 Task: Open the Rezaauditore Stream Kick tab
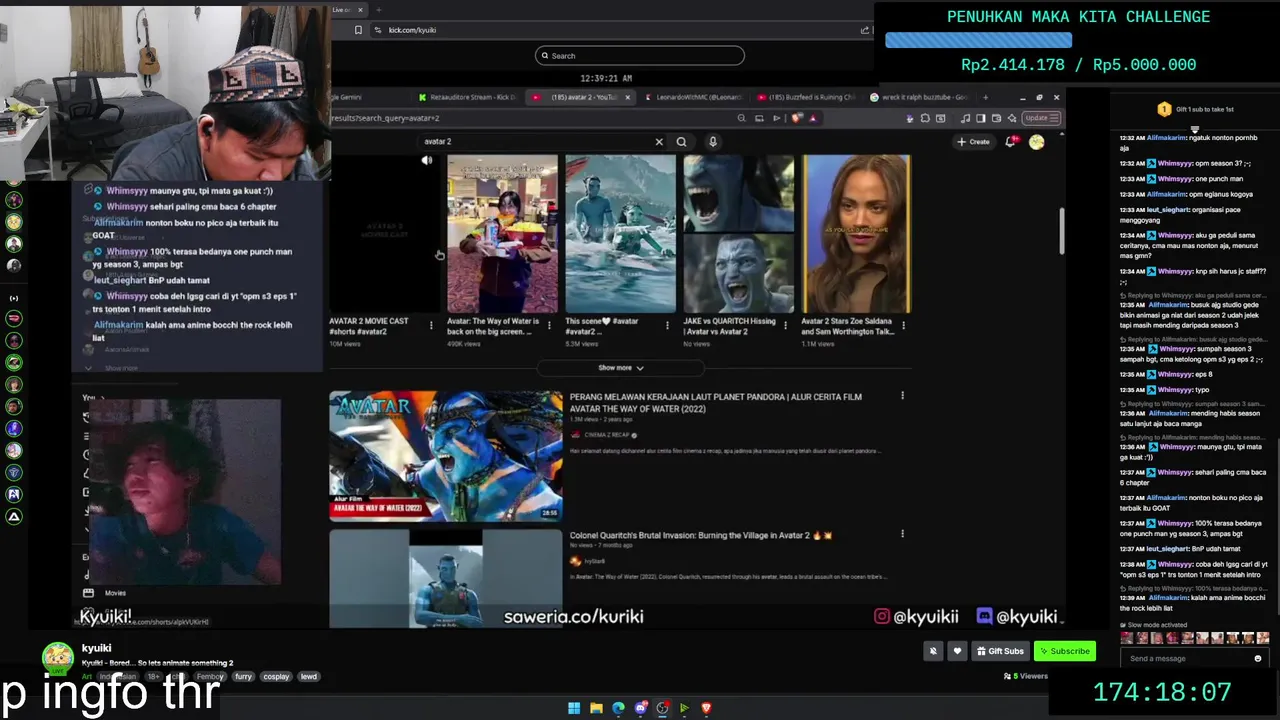click(467, 97)
